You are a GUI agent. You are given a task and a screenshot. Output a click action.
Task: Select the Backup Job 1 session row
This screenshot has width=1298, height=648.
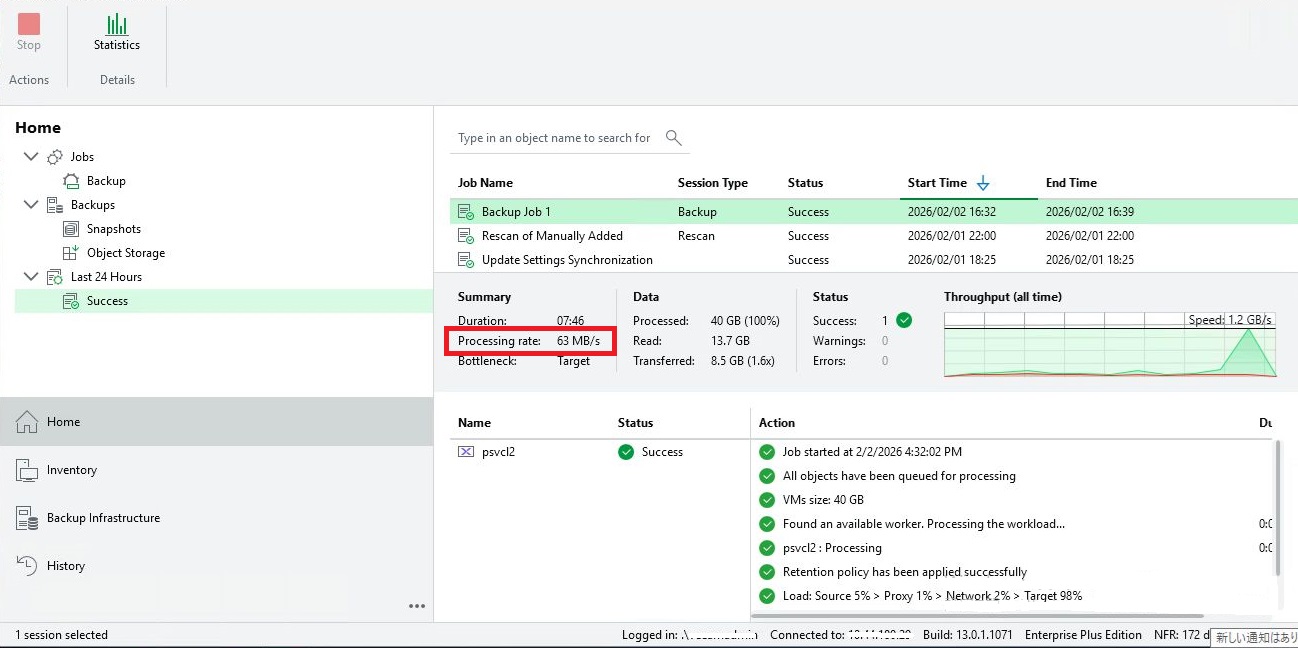(516, 212)
